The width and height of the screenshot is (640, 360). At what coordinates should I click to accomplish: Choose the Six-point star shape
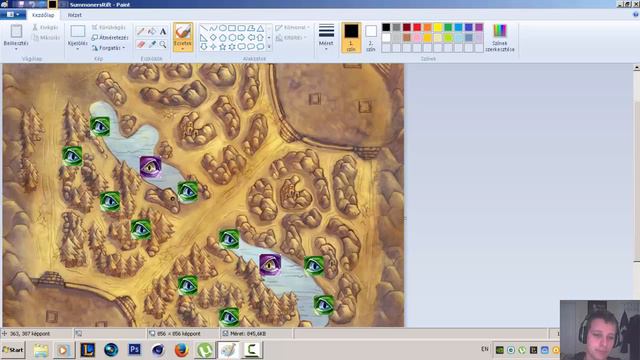tap(232, 47)
